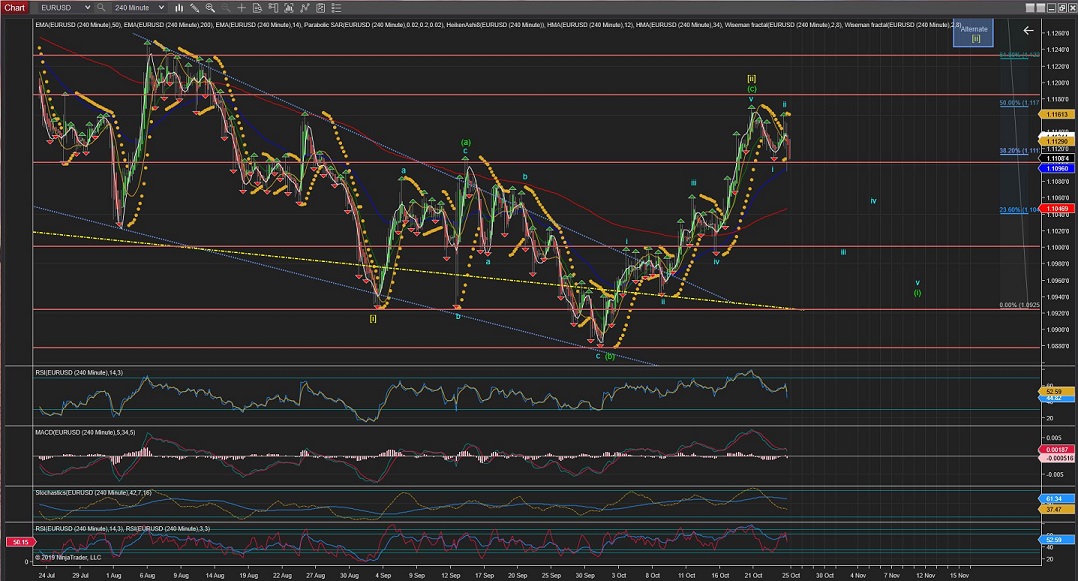Click the Alternate [ii] annotation box
1078x581 pixels.
pos(973,34)
